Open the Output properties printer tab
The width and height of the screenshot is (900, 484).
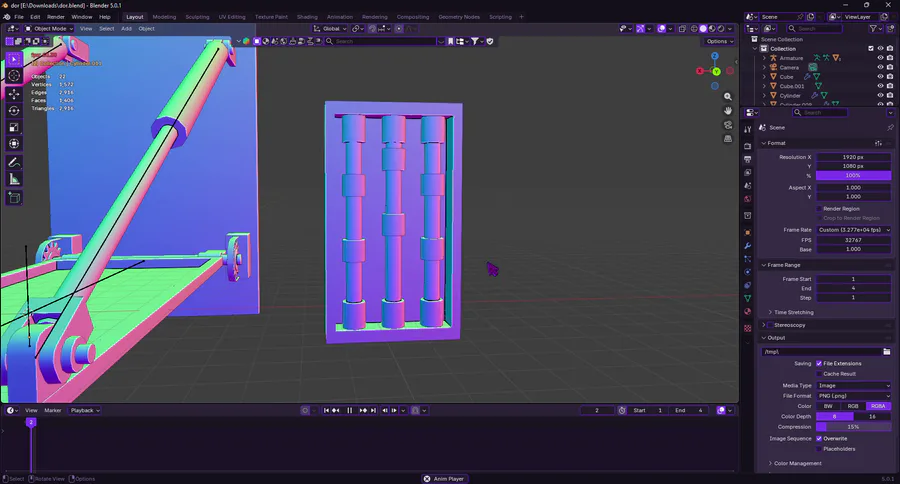click(748, 160)
